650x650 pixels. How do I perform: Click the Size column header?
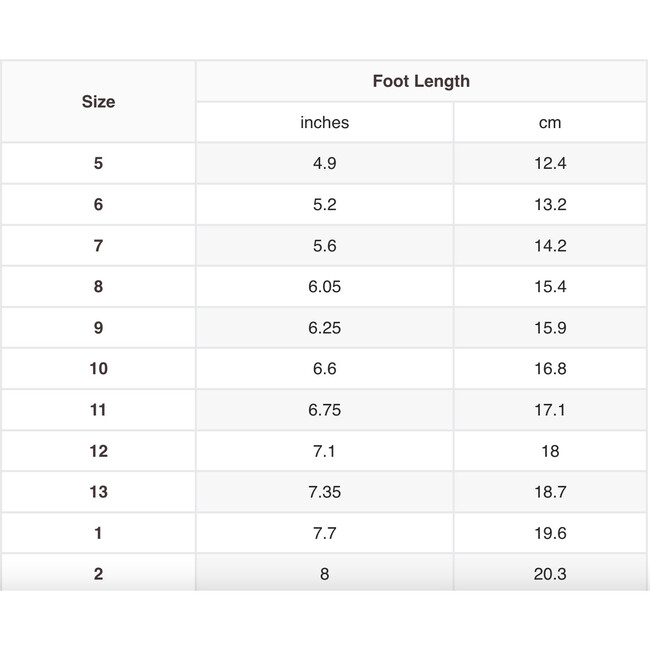pos(98,102)
